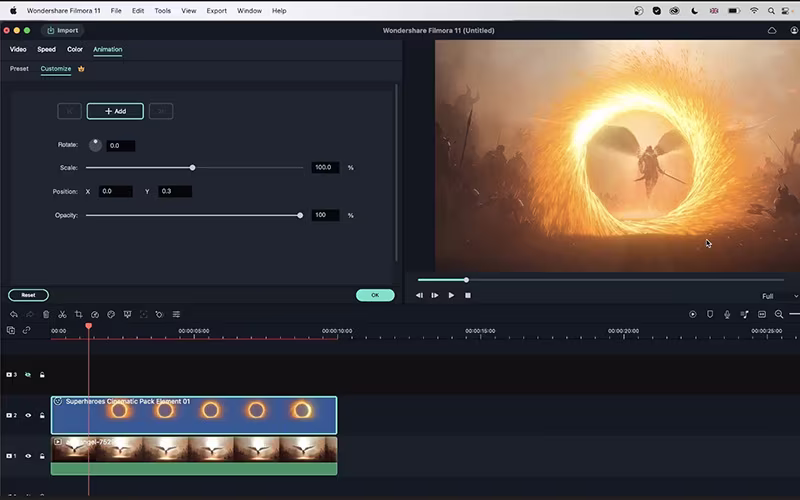Screen dimensions: 800x500
Task: Stop preview playback
Action: [467, 295]
